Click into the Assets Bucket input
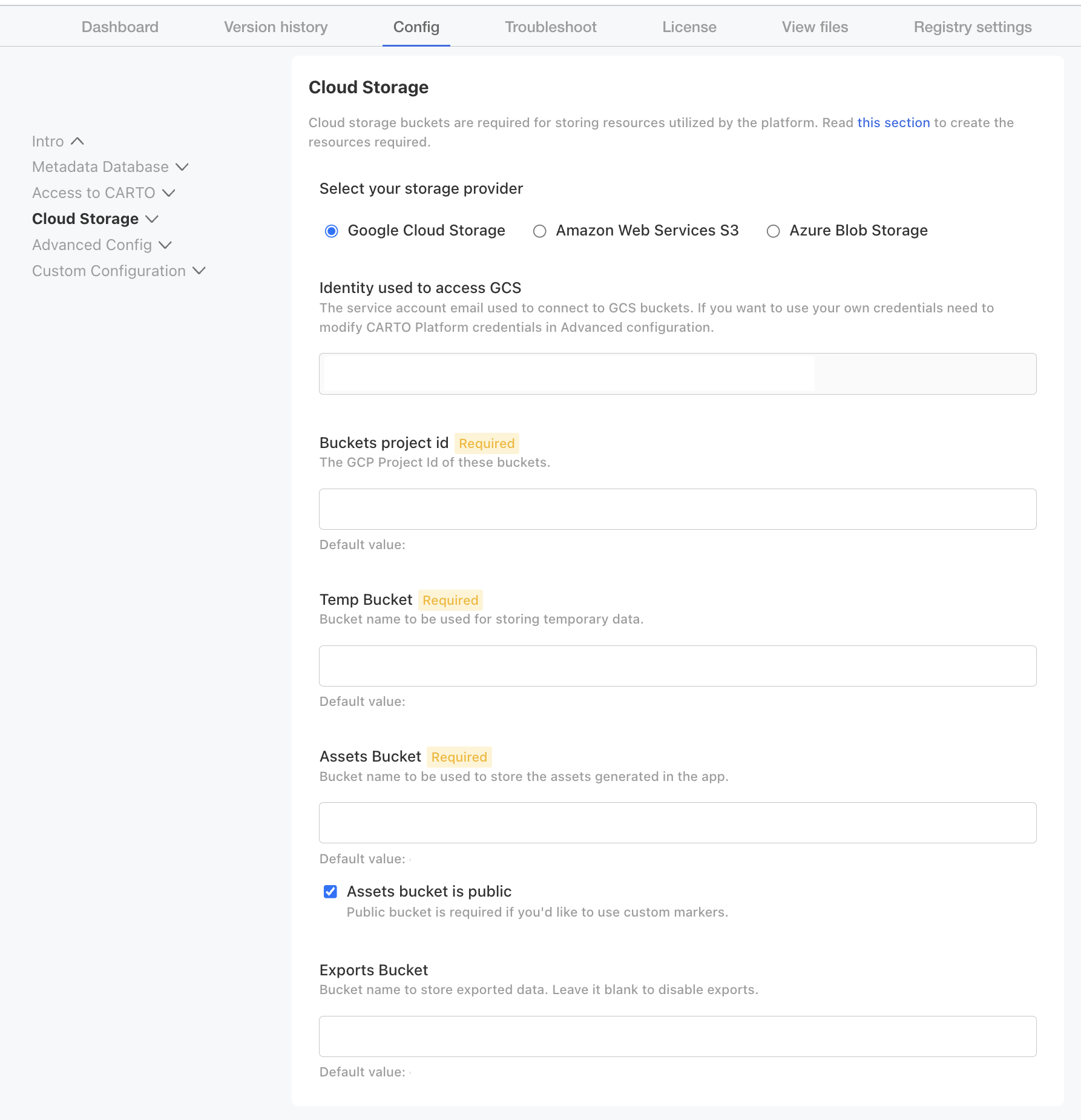The width and height of the screenshot is (1081, 1120). point(677,823)
